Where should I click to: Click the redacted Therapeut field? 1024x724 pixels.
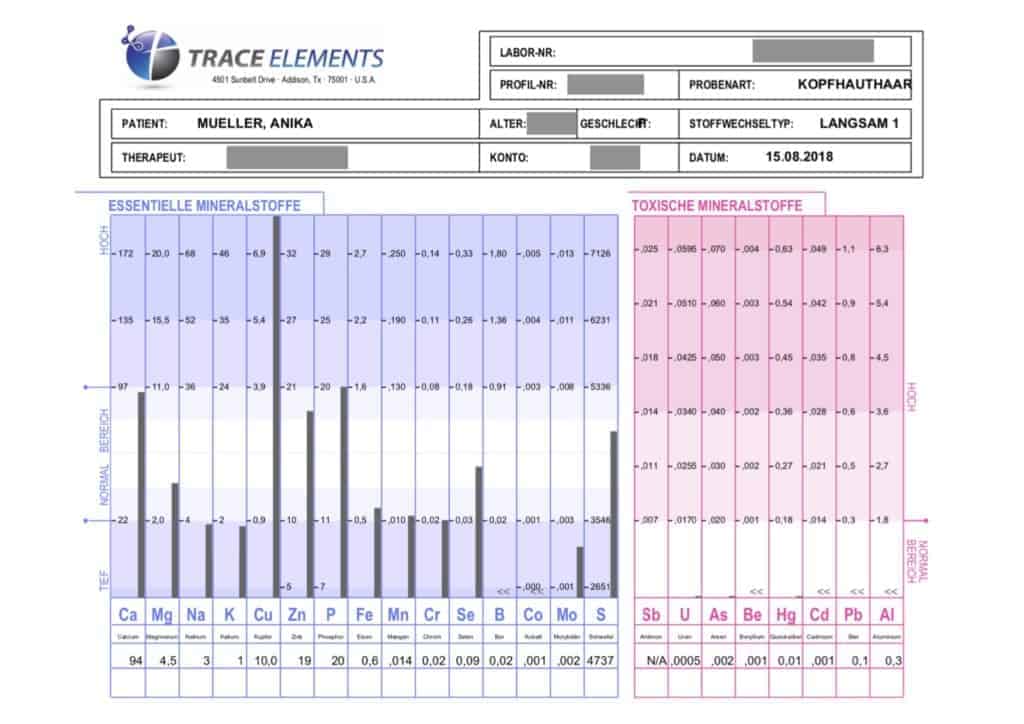coord(287,158)
